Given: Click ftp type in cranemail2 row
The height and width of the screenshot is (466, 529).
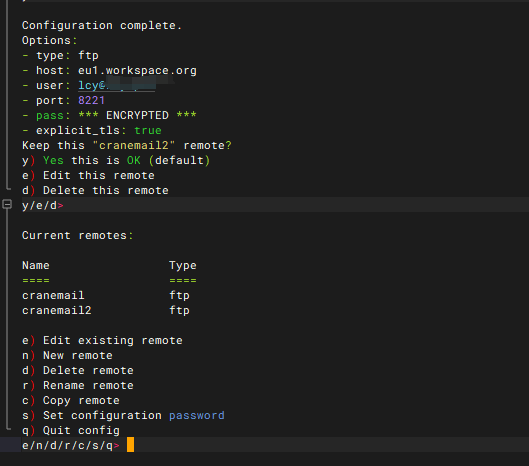Looking at the screenshot, I should [179, 310].
